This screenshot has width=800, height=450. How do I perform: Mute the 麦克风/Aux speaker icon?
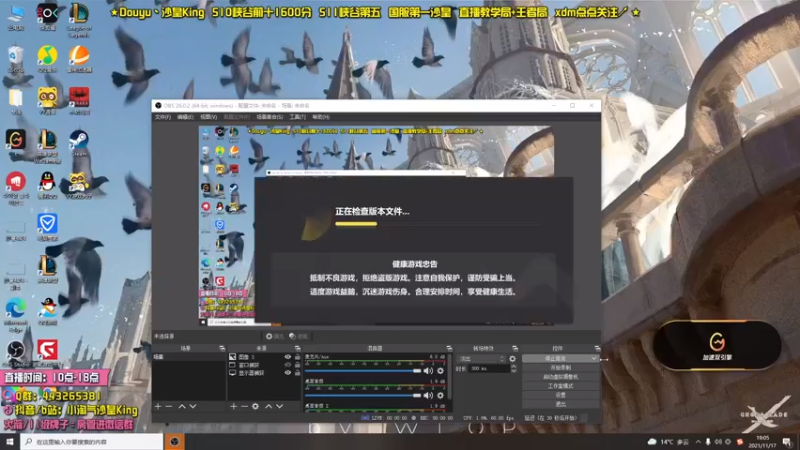[429, 371]
